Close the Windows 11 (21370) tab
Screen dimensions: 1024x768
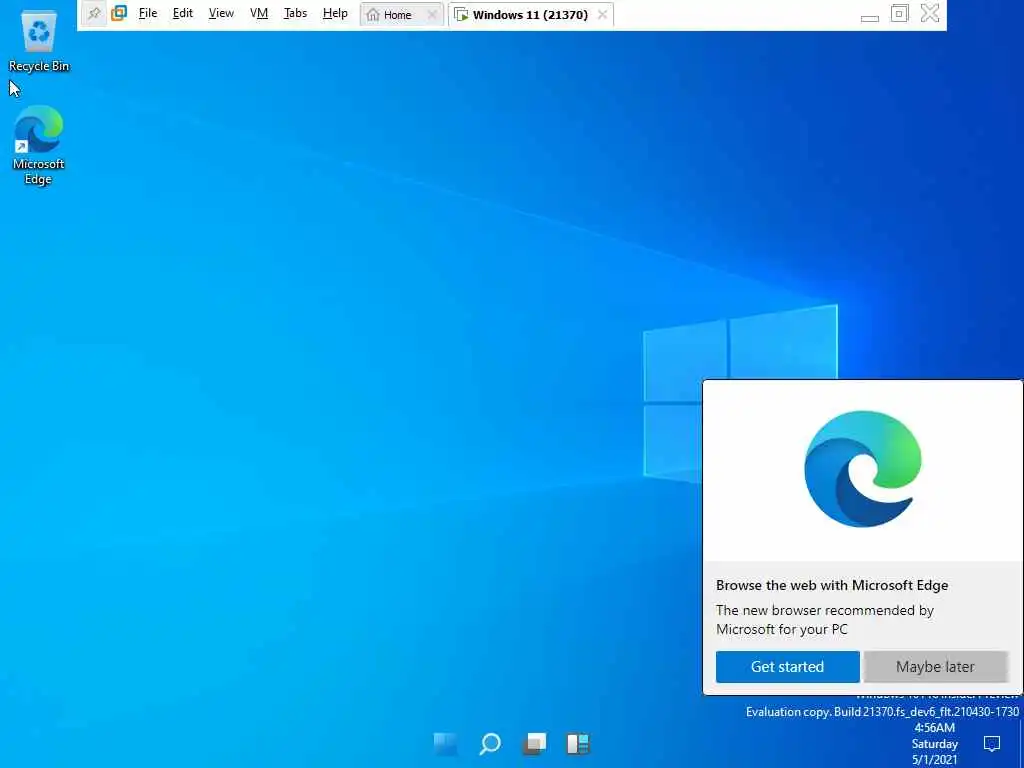(602, 14)
